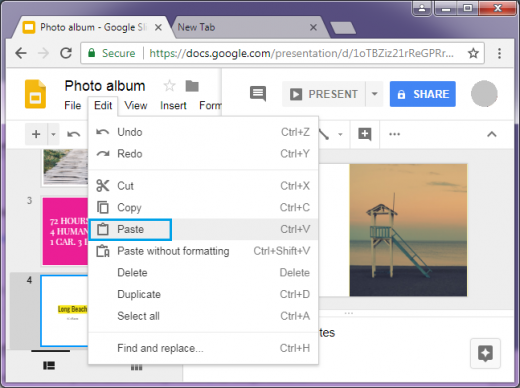Choose Duplicate in the Edit menu
Viewport: 520px width, 388px height.
click(x=203, y=294)
